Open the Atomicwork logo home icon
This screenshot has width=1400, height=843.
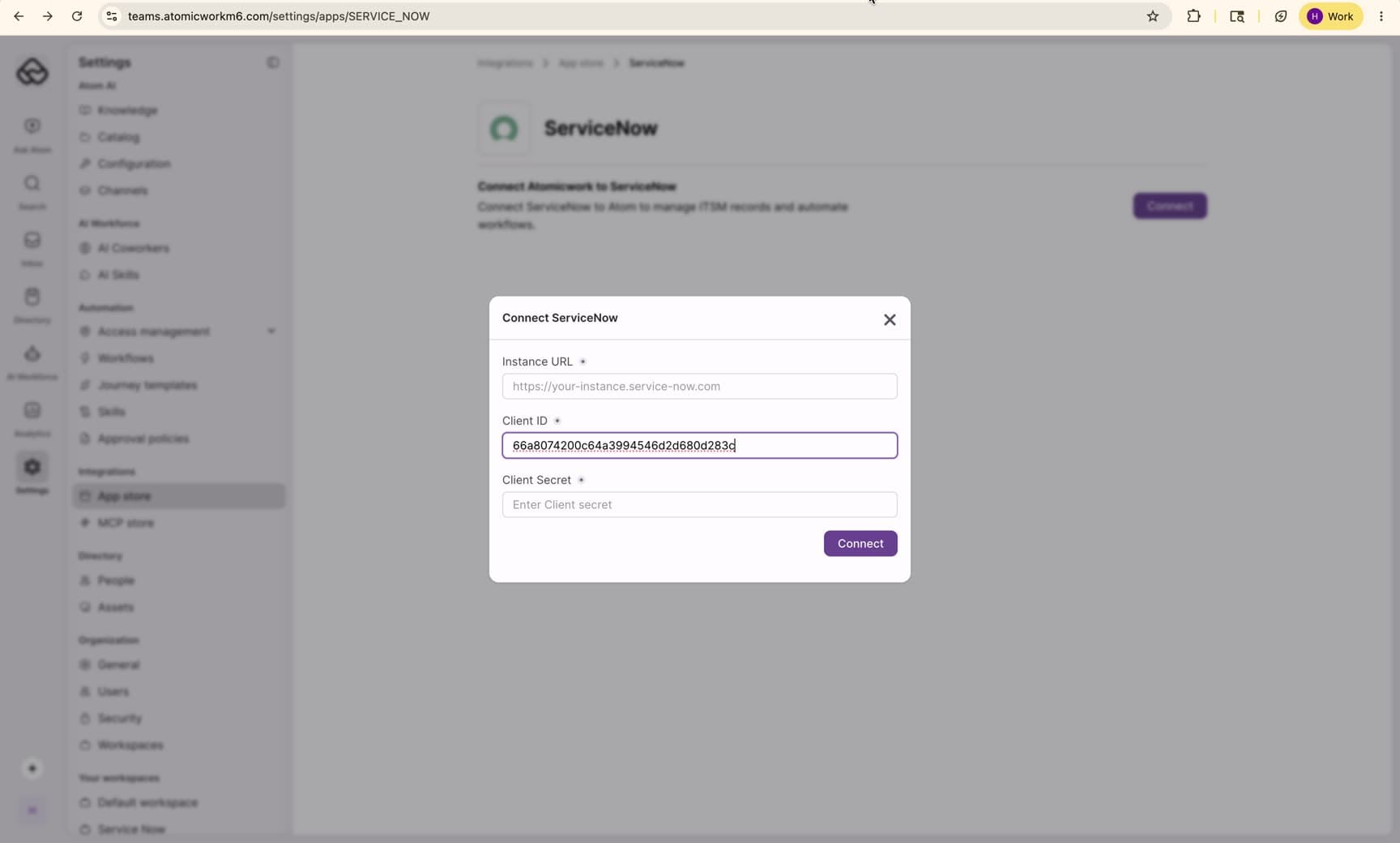pyautogui.click(x=32, y=72)
